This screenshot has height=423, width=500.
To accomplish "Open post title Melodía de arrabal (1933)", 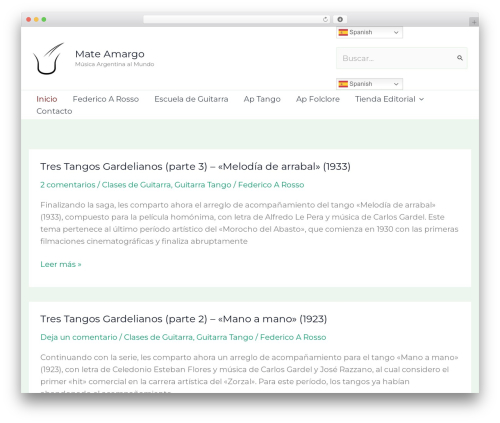I will [x=195, y=166].
